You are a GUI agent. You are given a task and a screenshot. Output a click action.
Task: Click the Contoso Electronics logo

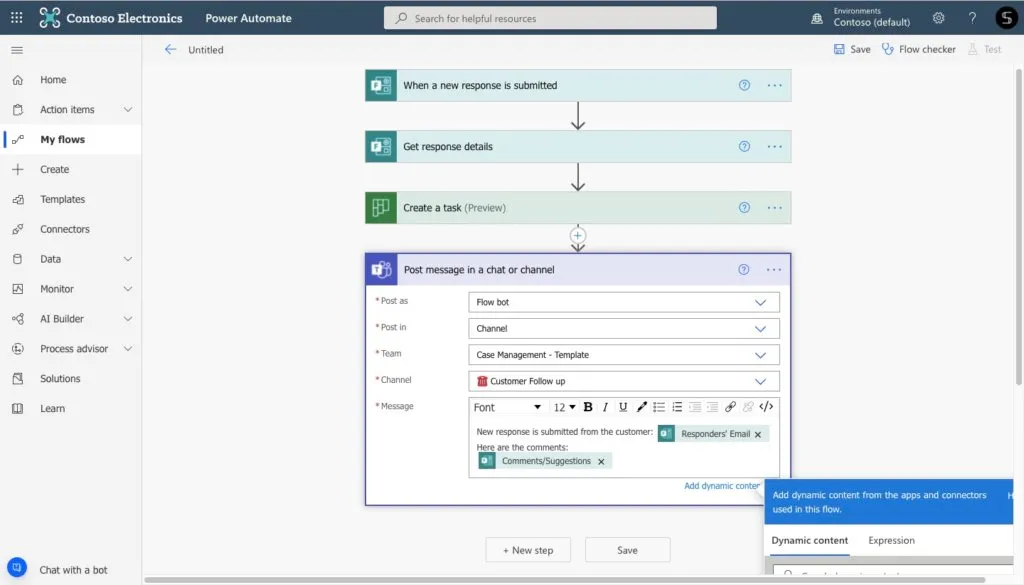pos(49,18)
